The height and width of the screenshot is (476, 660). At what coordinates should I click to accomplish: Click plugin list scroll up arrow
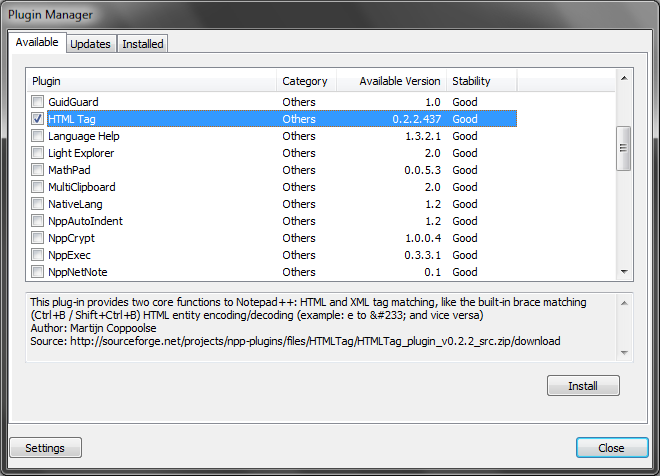[624, 78]
